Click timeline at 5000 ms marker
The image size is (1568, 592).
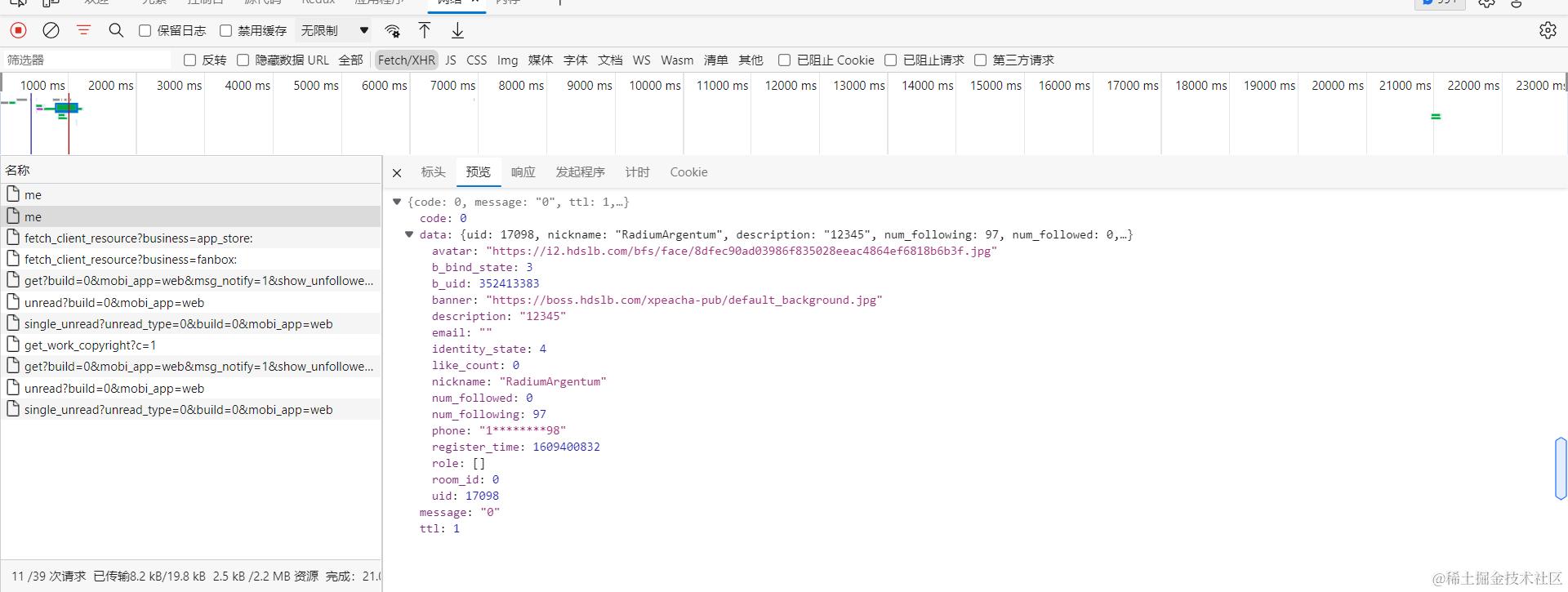tap(316, 85)
